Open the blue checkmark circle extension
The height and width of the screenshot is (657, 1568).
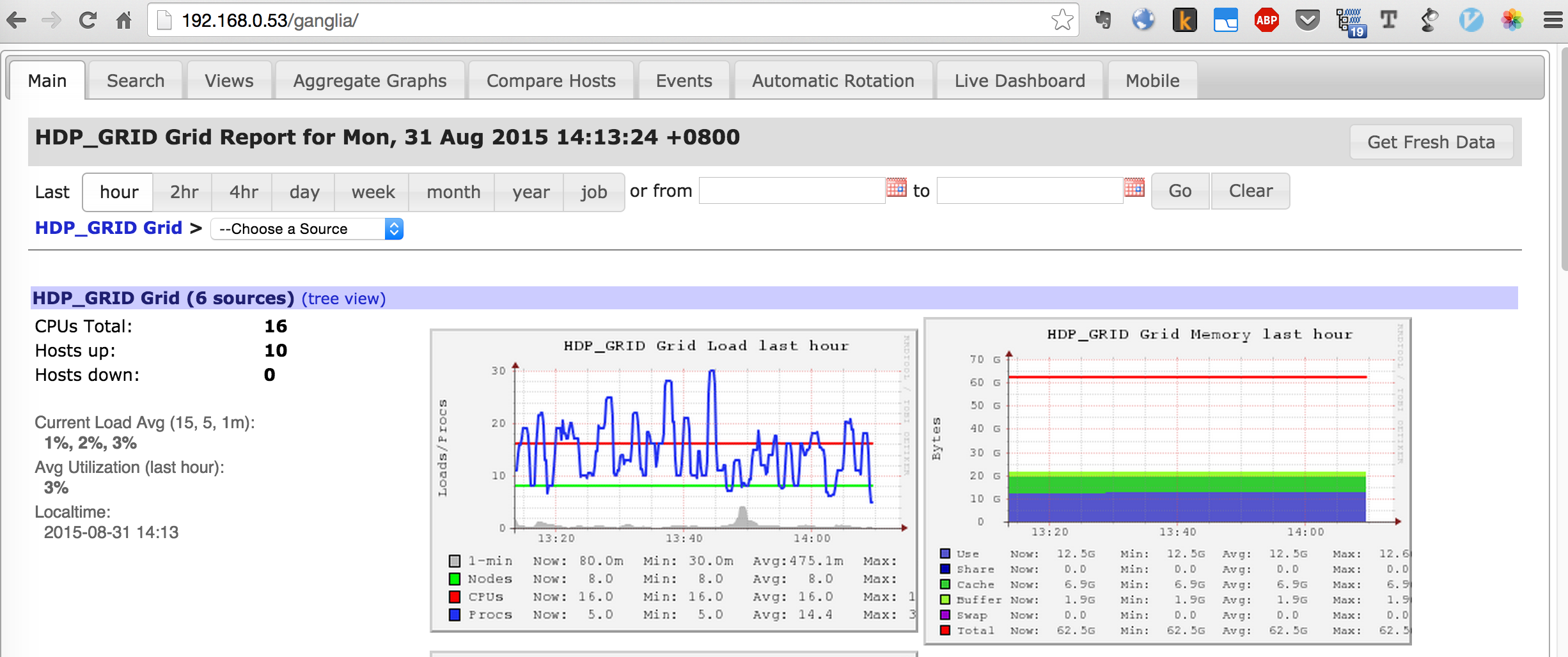(1471, 20)
